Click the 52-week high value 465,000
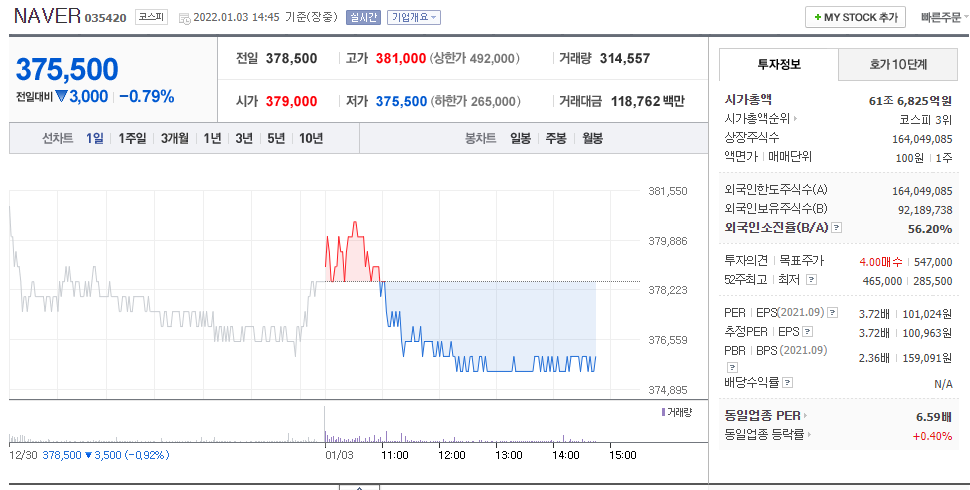The width and height of the screenshot is (970, 490). pos(882,281)
